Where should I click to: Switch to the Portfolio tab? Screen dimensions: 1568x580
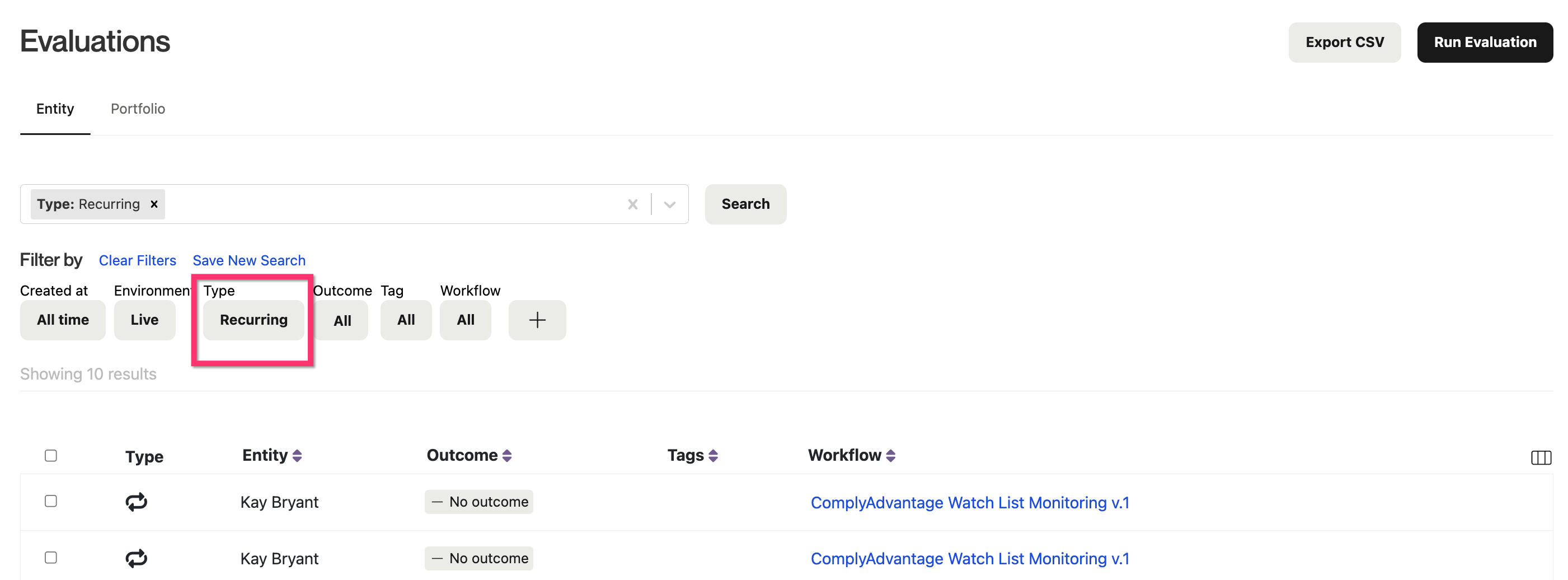(x=138, y=109)
